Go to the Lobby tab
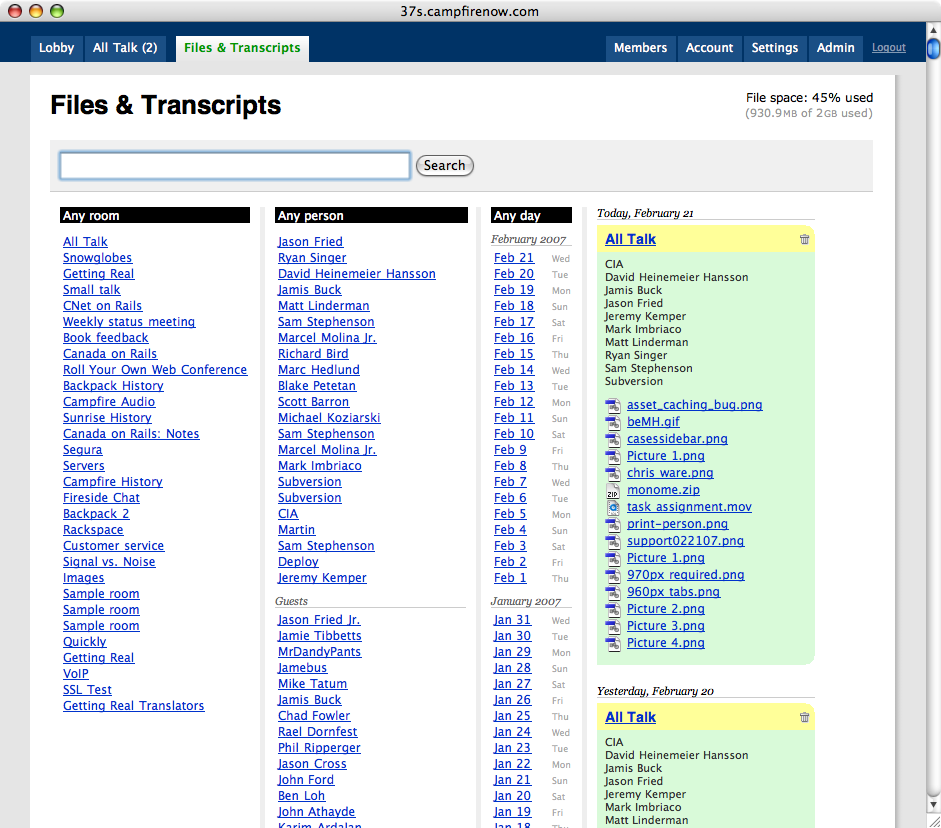 pos(56,48)
